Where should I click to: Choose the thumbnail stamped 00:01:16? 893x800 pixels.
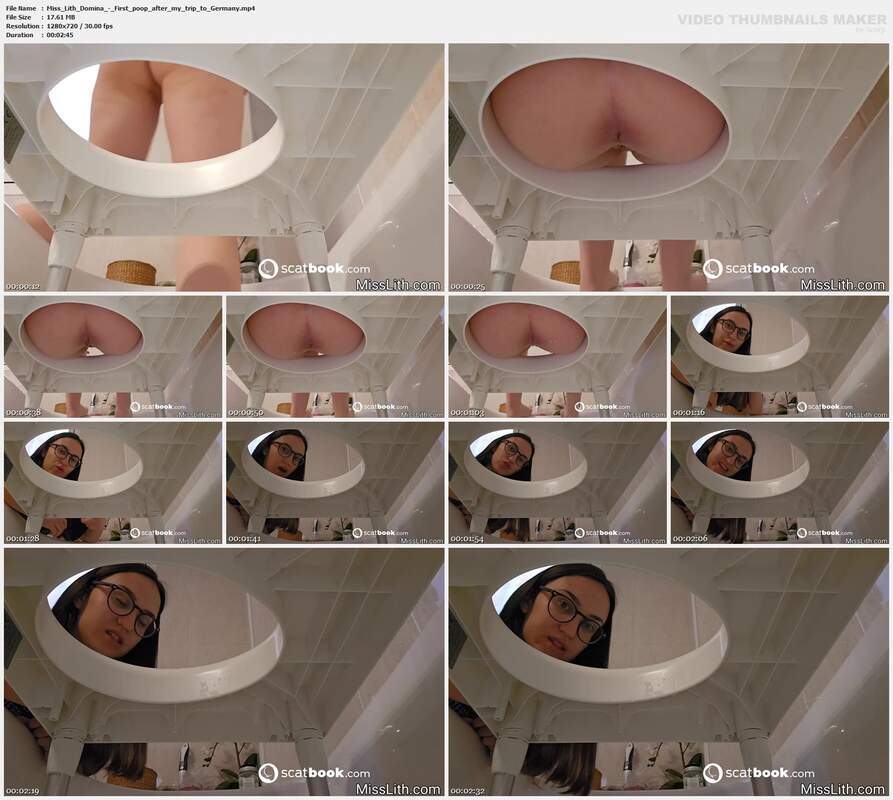click(780, 356)
